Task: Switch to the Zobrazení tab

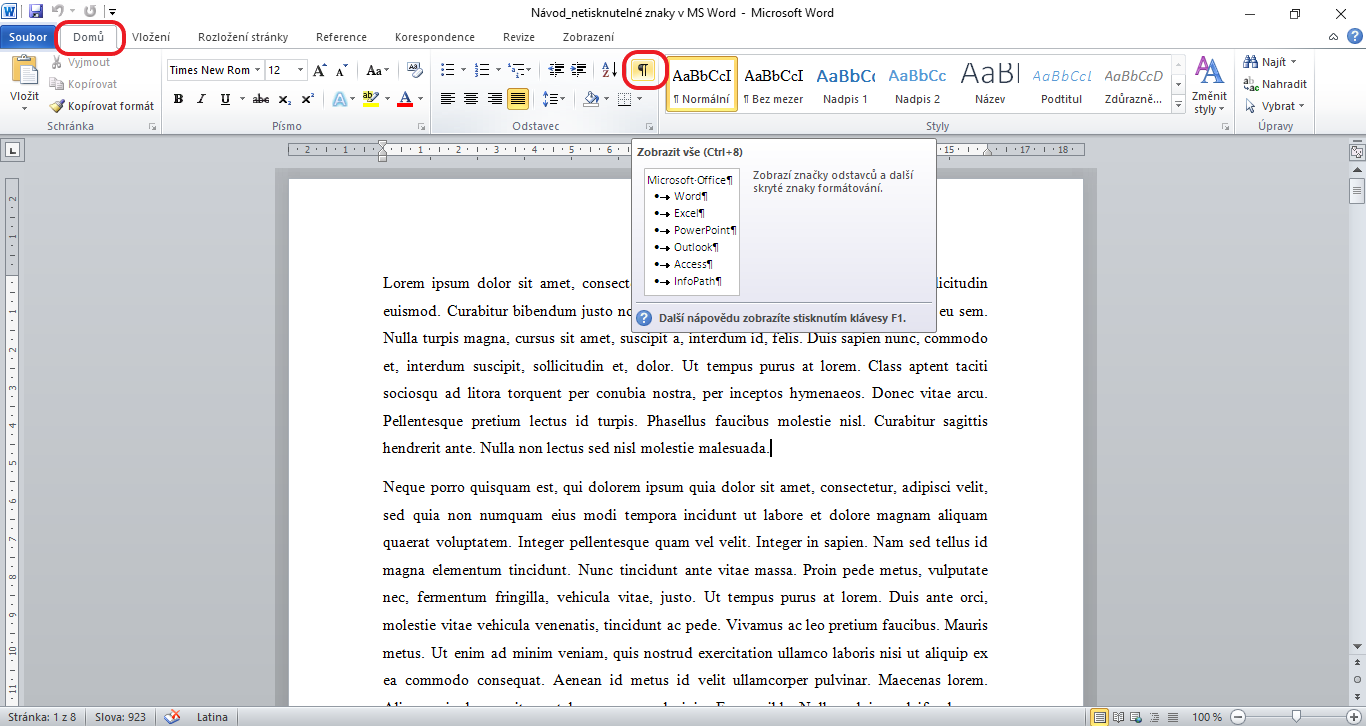Action: (x=589, y=38)
